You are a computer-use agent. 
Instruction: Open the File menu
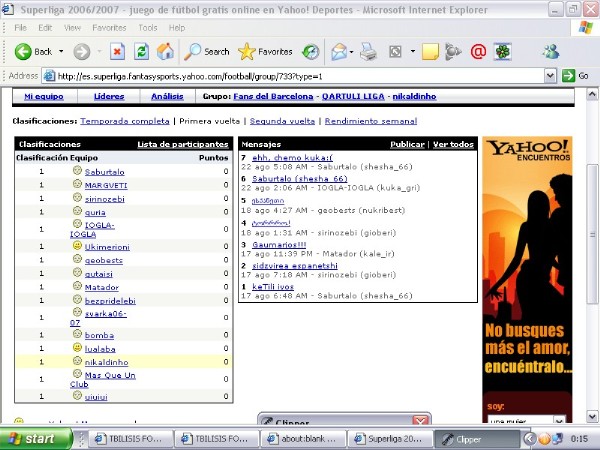point(20,28)
